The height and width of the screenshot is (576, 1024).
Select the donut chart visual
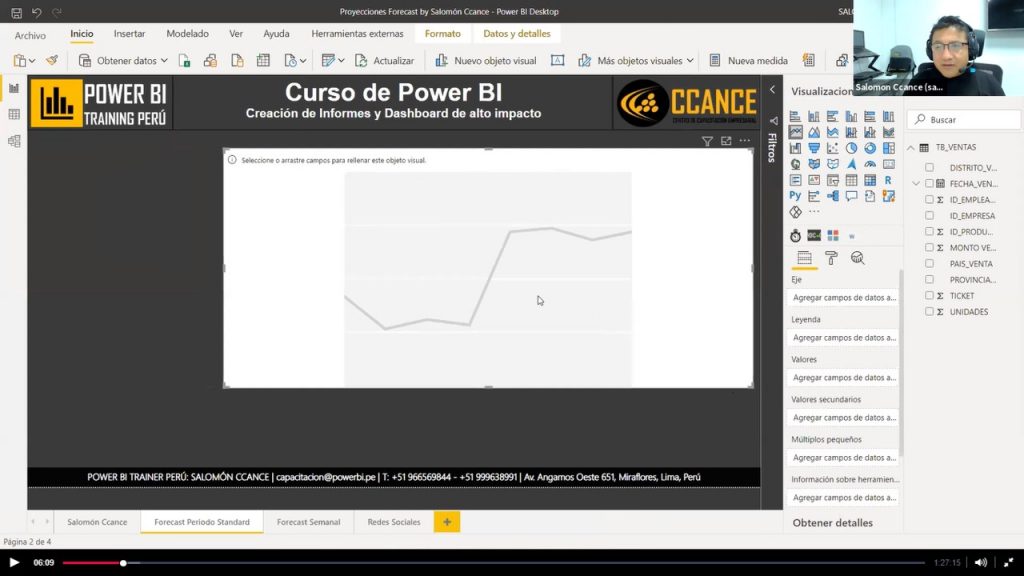tap(870, 148)
